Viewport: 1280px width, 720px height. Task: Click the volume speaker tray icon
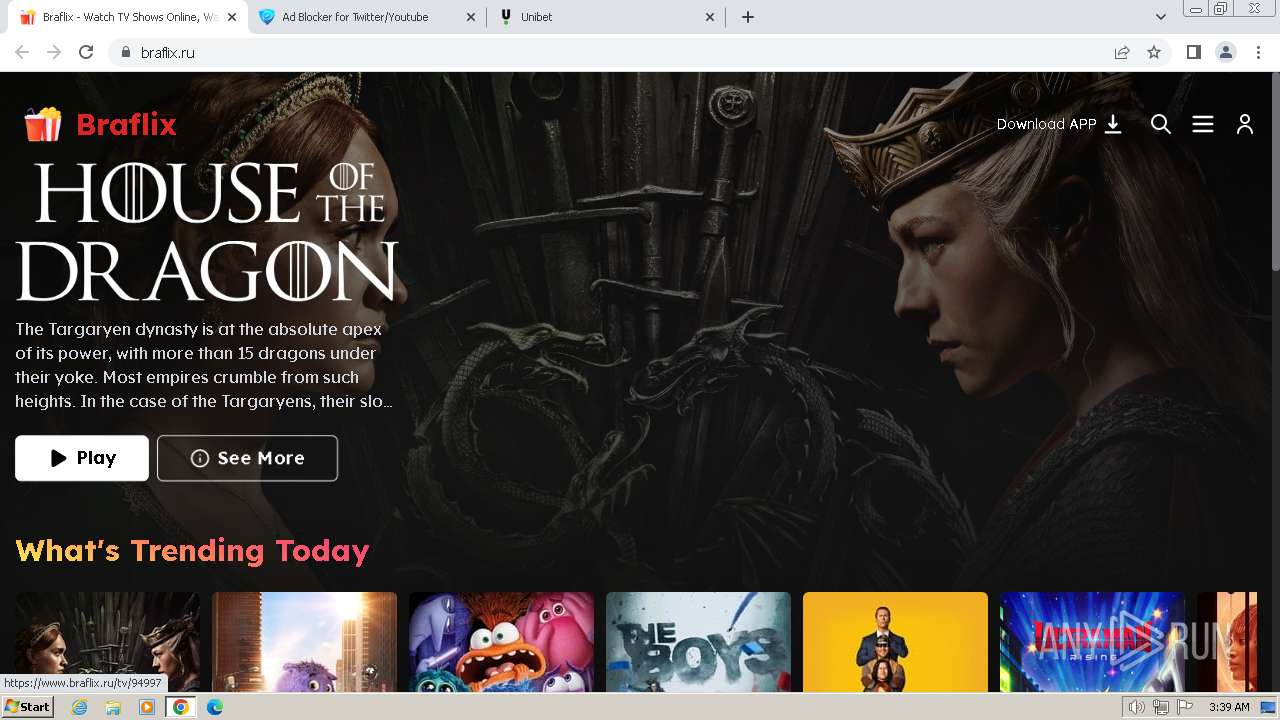1137,707
